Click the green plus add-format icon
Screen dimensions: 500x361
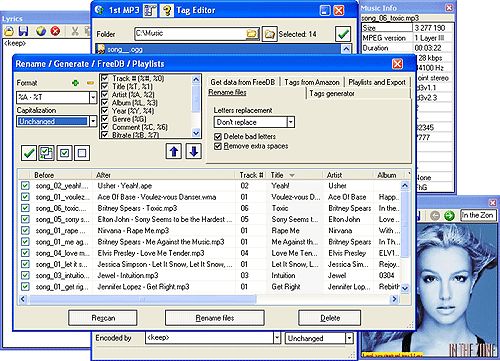pos(75,83)
